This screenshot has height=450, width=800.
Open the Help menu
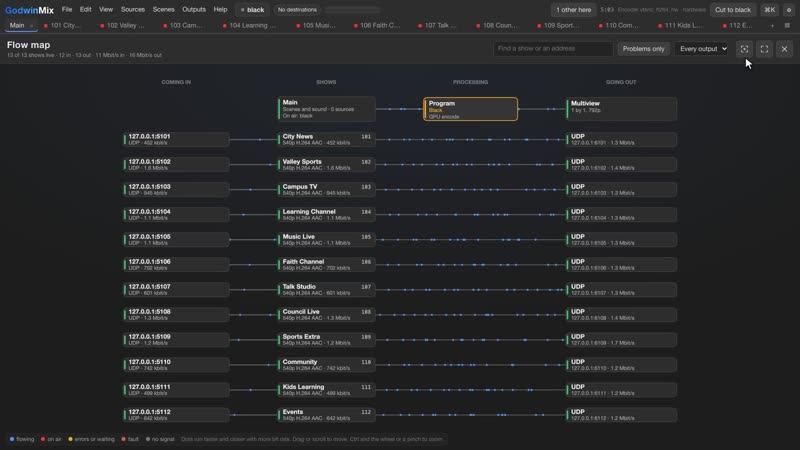220,10
